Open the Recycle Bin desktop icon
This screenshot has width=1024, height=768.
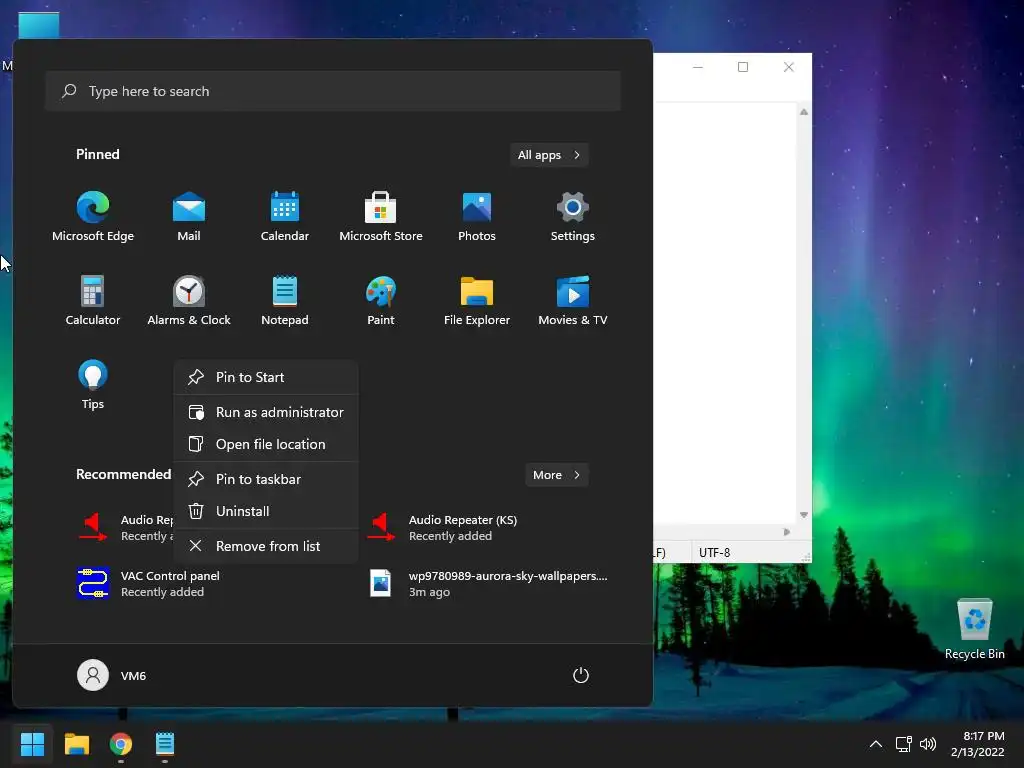(974, 628)
